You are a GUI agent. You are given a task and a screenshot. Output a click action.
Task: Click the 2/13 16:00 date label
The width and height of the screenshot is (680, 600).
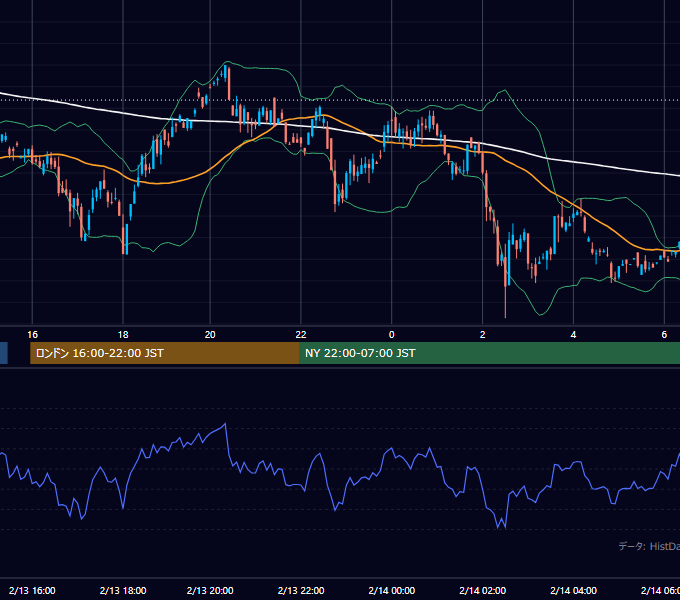[32, 590]
